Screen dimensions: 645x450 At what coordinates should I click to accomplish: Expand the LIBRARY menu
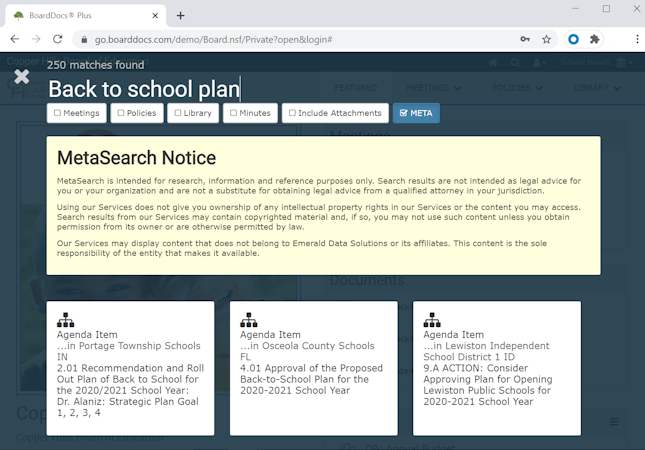(x=597, y=88)
